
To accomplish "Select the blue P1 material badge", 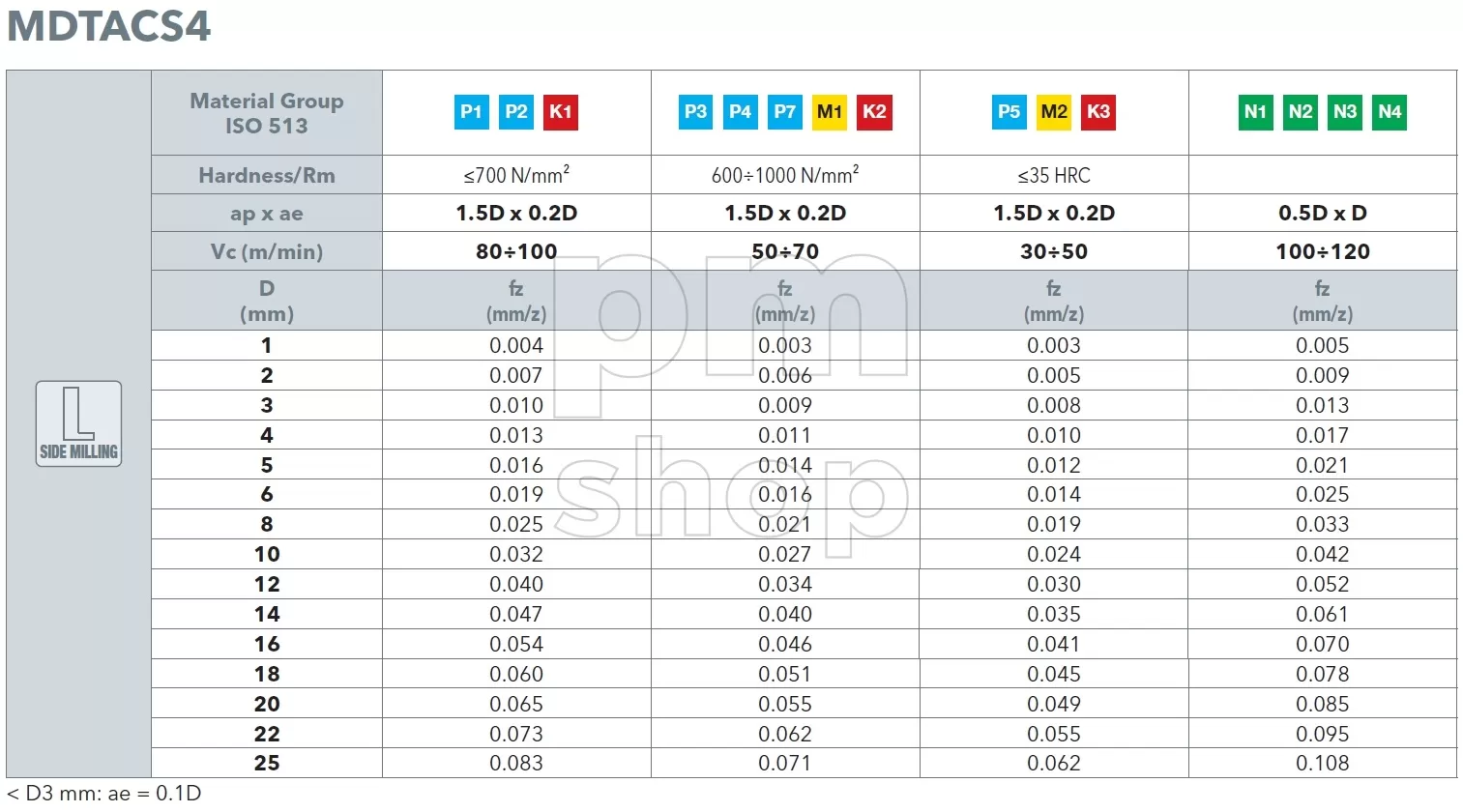I will [472, 112].
